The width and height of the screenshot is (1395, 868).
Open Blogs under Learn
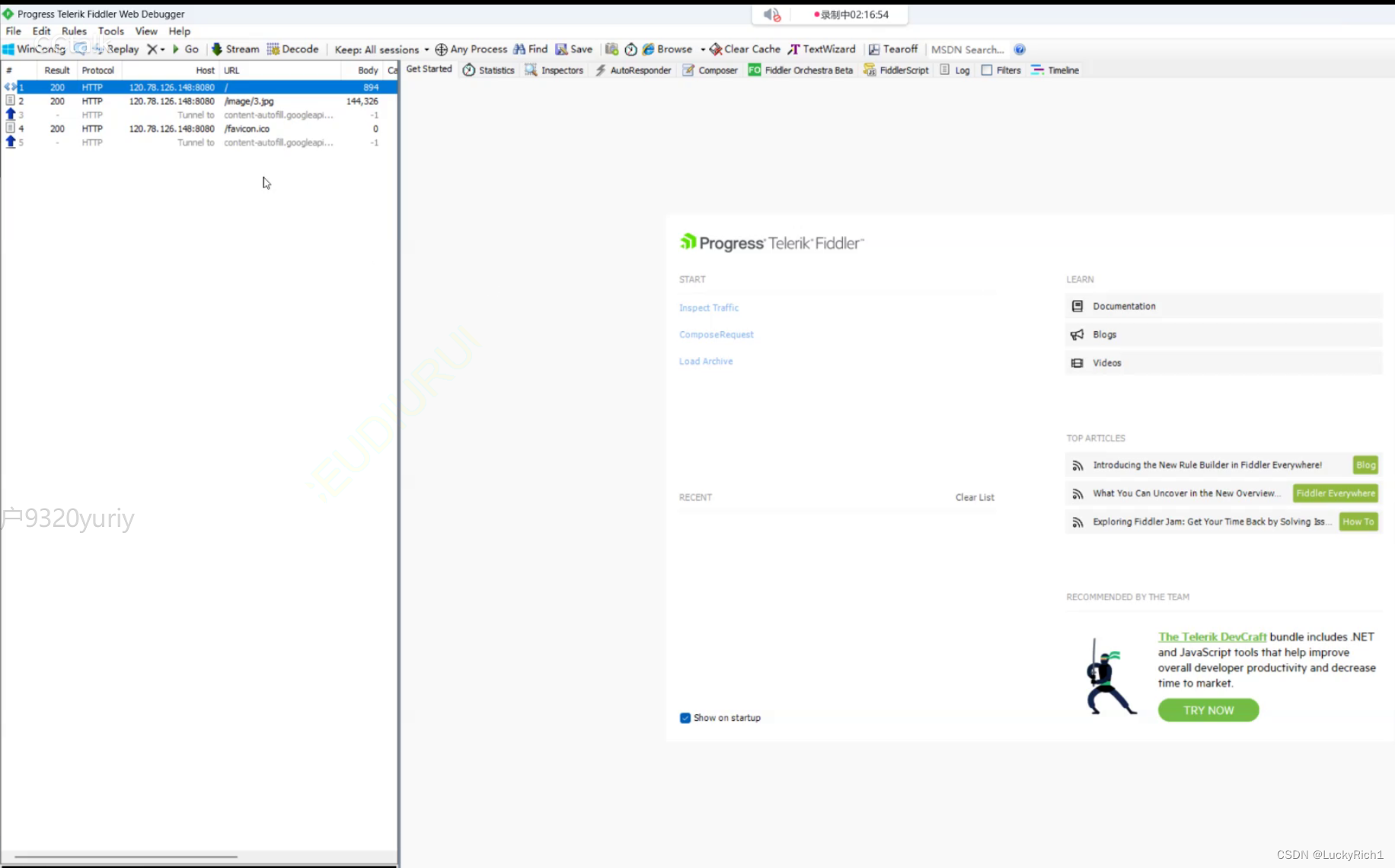(1223, 334)
